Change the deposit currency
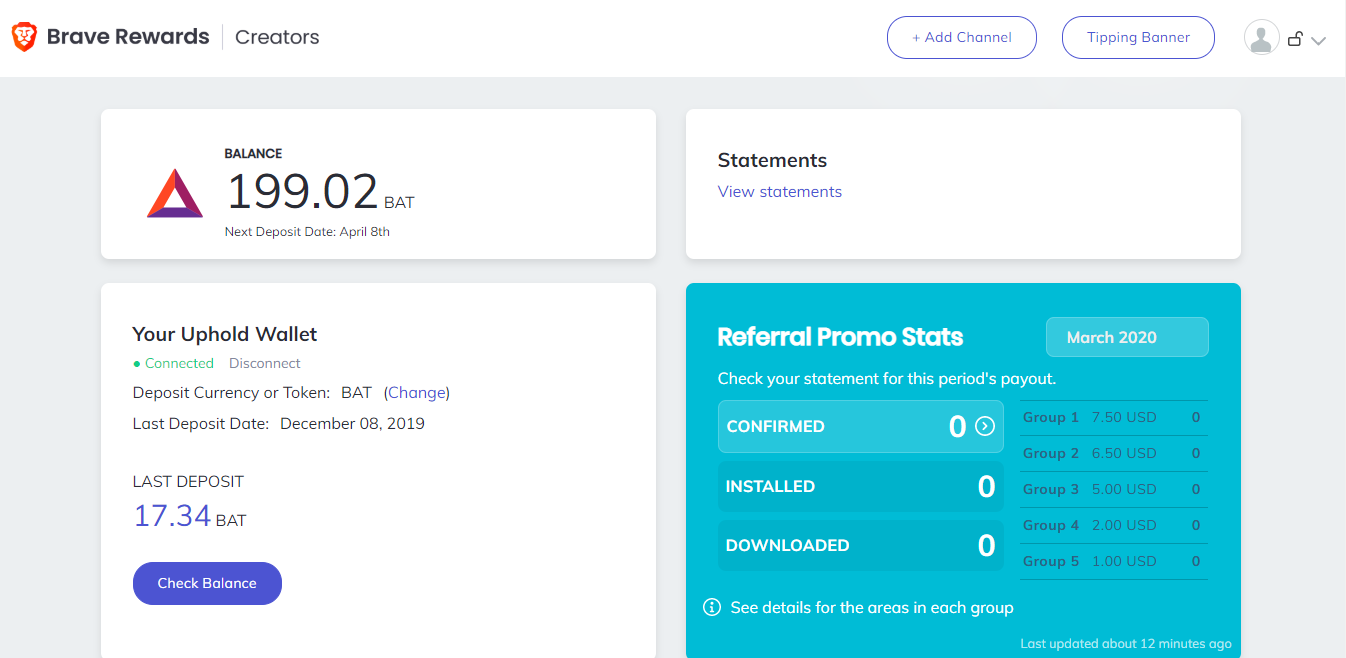This screenshot has width=1346, height=658. click(x=417, y=393)
